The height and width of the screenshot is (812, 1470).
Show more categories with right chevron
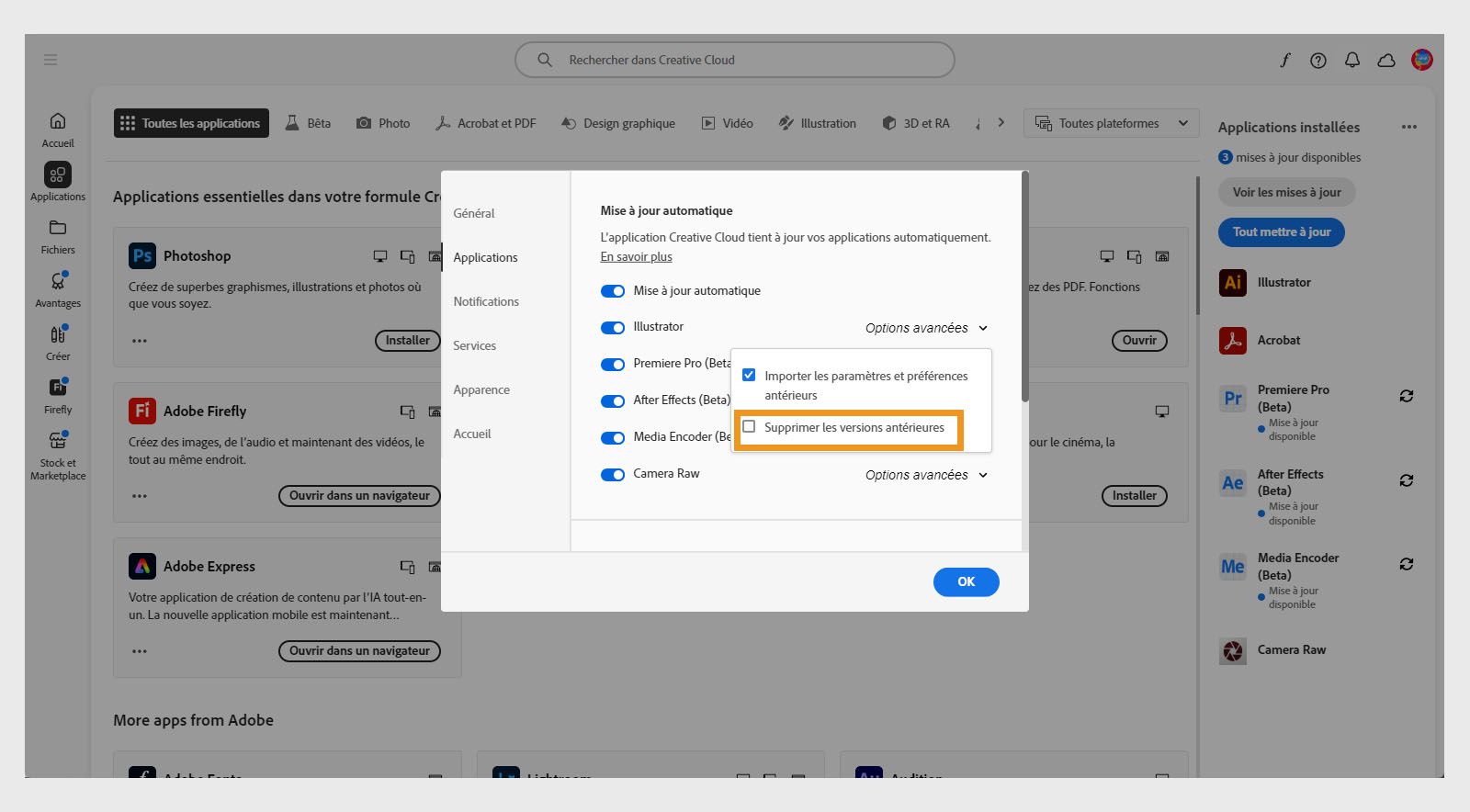pyautogui.click(x=1001, y=122)
